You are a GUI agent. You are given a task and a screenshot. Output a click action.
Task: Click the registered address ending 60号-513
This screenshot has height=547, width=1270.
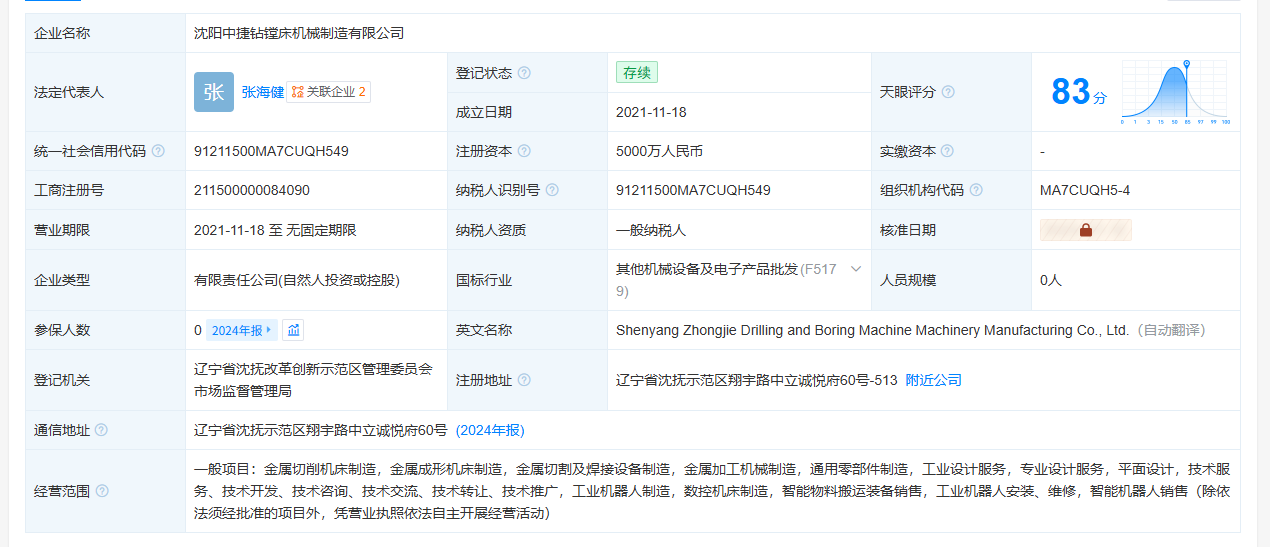coord(757,380)
